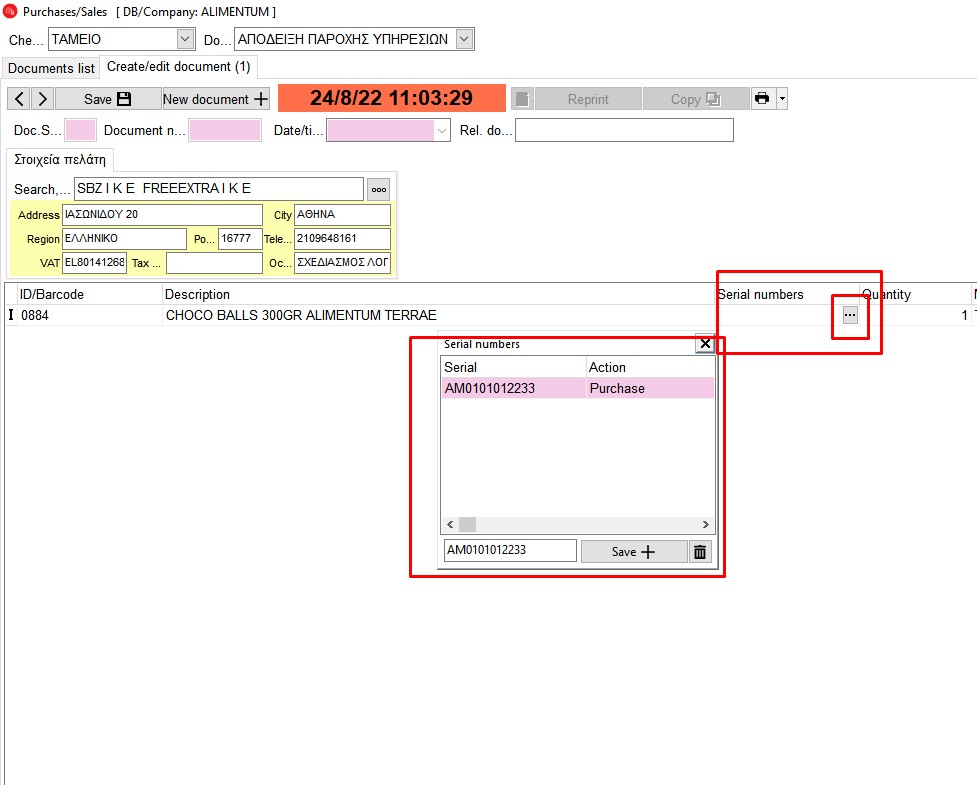Go to next document arrow

pyautogui.click(x=42, y=99)
